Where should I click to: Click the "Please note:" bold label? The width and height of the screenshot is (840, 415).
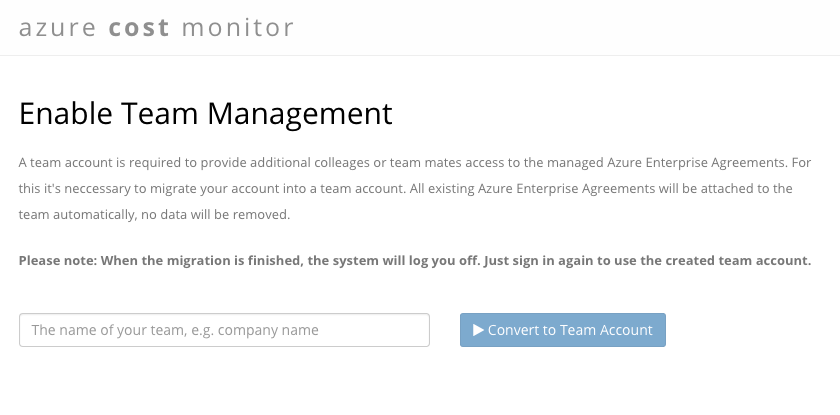(x=59, y=260)
